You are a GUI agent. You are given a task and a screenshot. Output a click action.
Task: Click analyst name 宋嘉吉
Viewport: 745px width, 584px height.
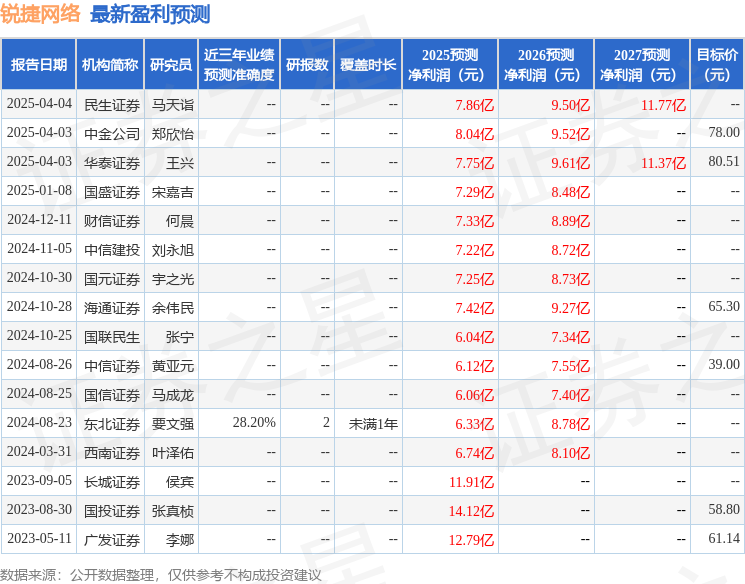172,192
